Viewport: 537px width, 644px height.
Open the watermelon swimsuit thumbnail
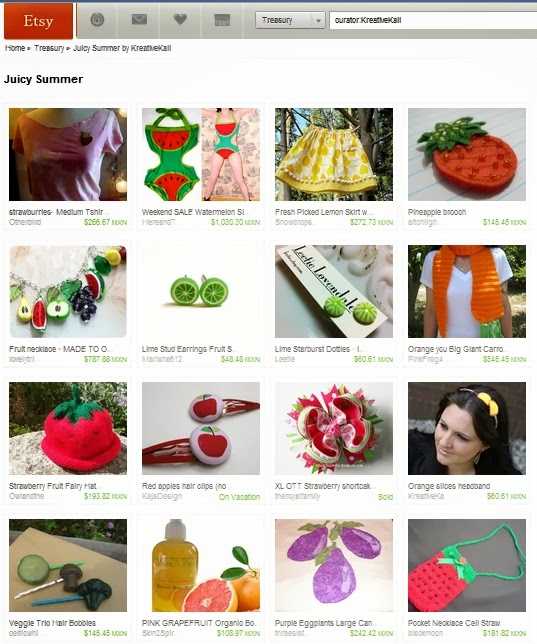[x=201, y=154]
